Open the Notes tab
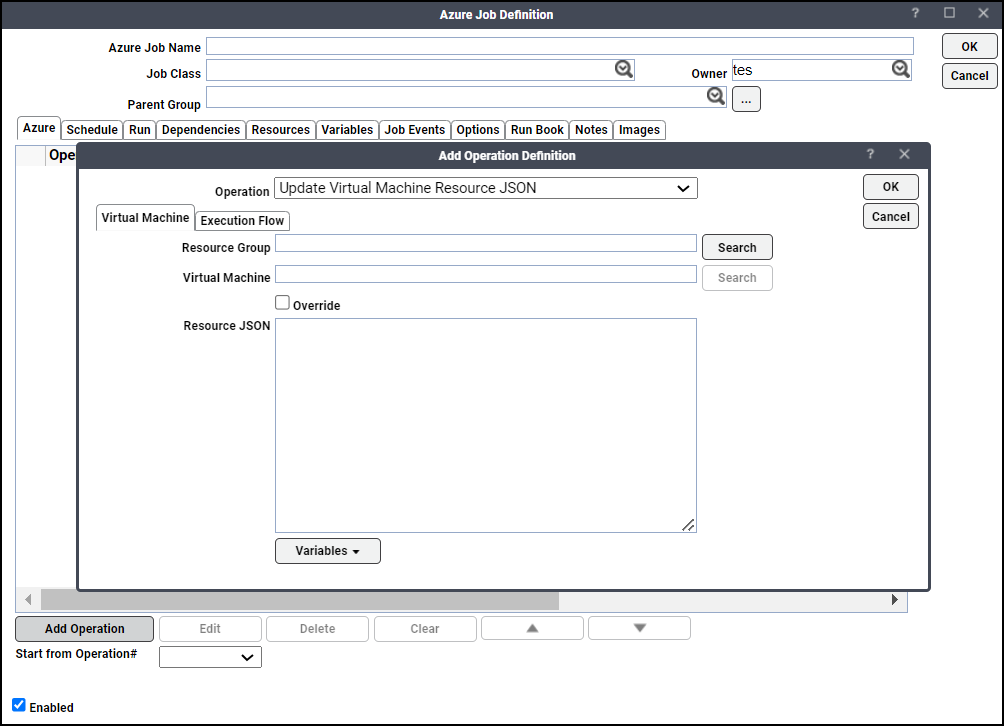The image size is (1004, 726). [591, 130]
